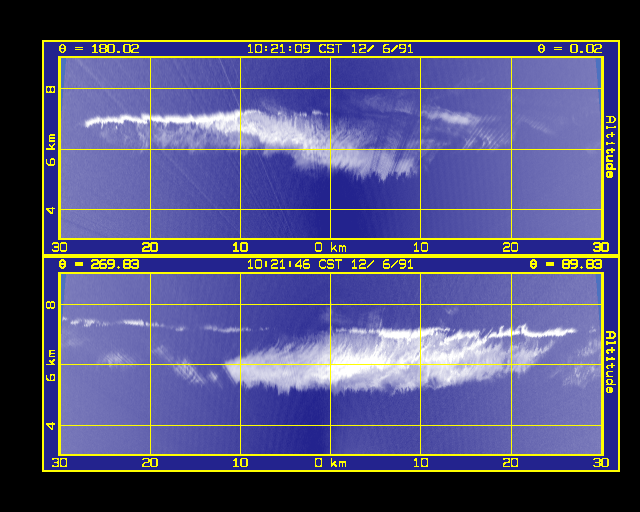Click the "6 km" altitude label in bottom plot
The width and height of the screenshot is (640, 512).
pos(51,365)
